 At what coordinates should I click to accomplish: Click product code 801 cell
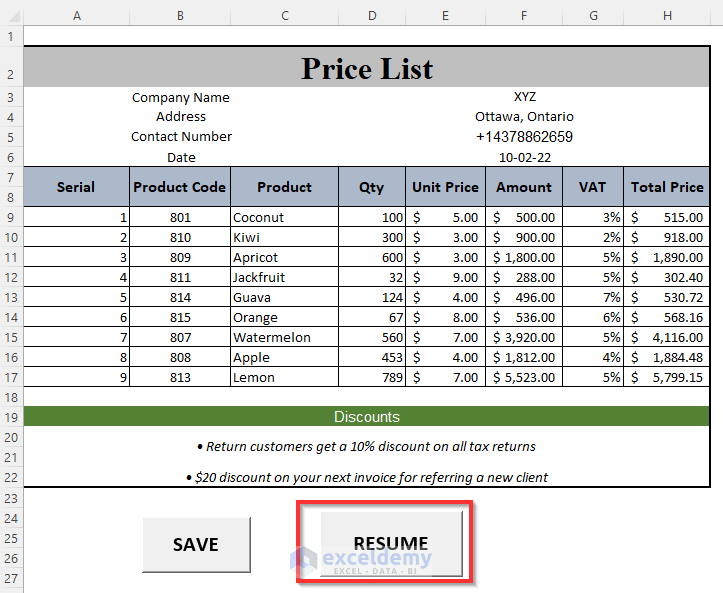click(180, 217)
